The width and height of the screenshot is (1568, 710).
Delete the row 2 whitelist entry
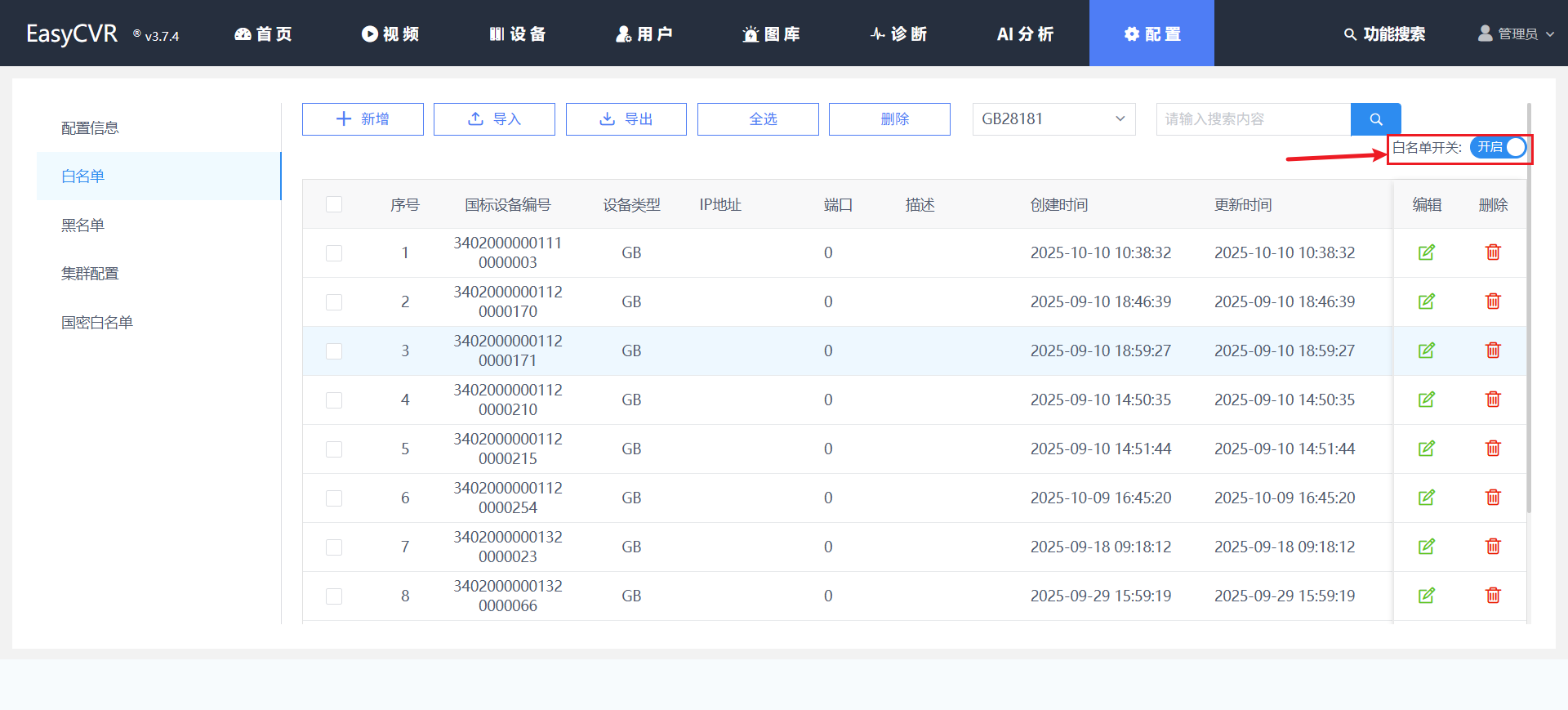tap(1493, 301)
